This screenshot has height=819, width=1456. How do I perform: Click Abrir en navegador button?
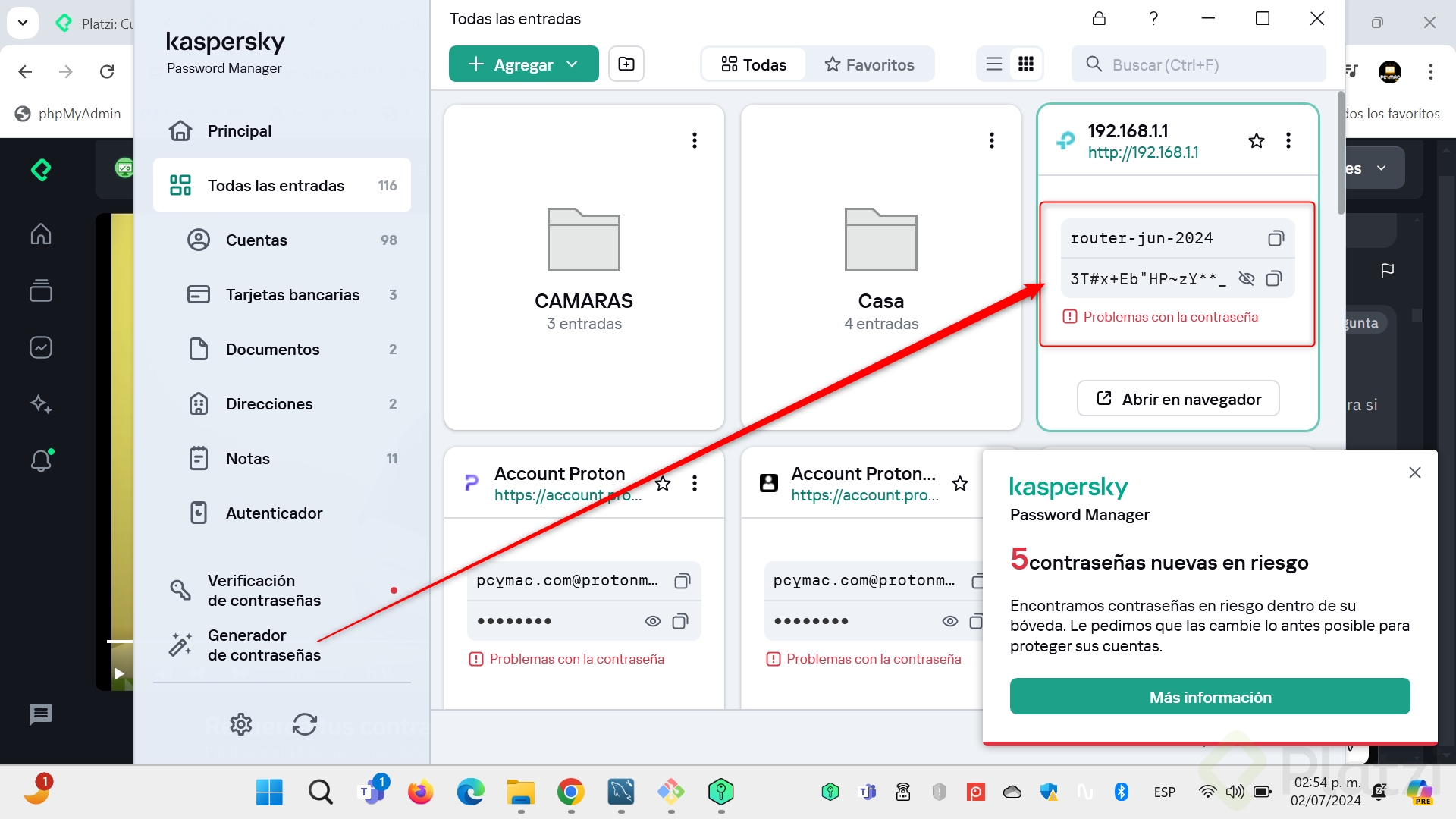coord(1178,399)
